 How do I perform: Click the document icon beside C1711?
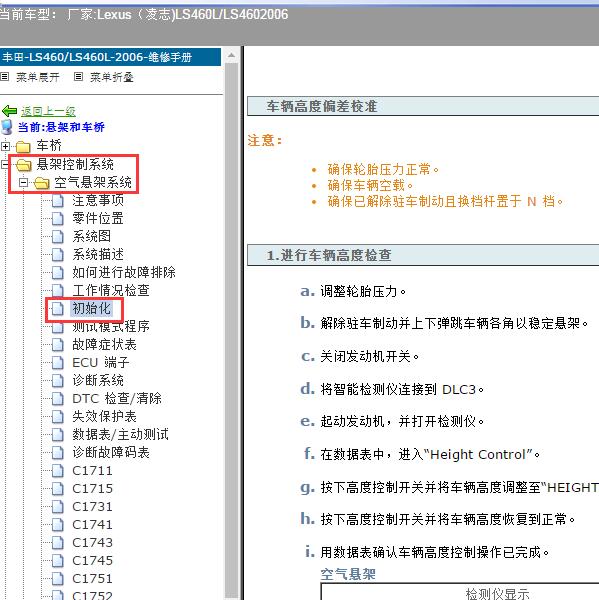coord(58,471)
